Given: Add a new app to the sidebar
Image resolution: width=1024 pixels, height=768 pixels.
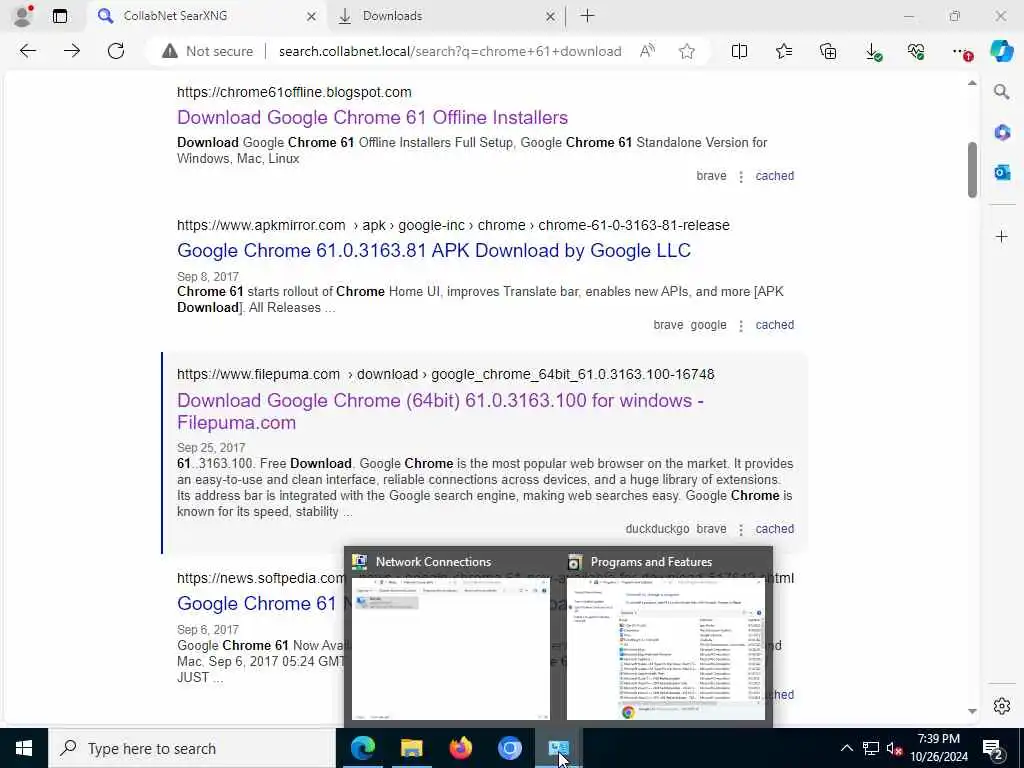Looking at the screenshot, I should [x=1001, y=236].
